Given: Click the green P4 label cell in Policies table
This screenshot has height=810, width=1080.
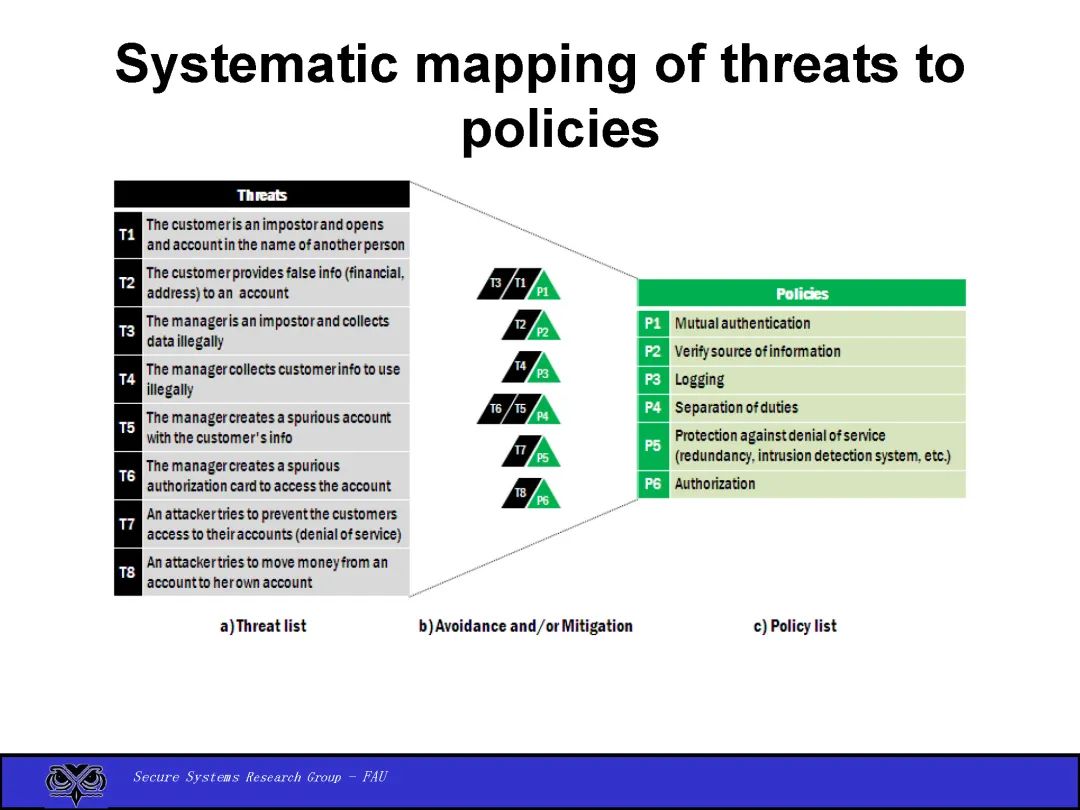Looking at the screenshot, I should pos(653,408).
